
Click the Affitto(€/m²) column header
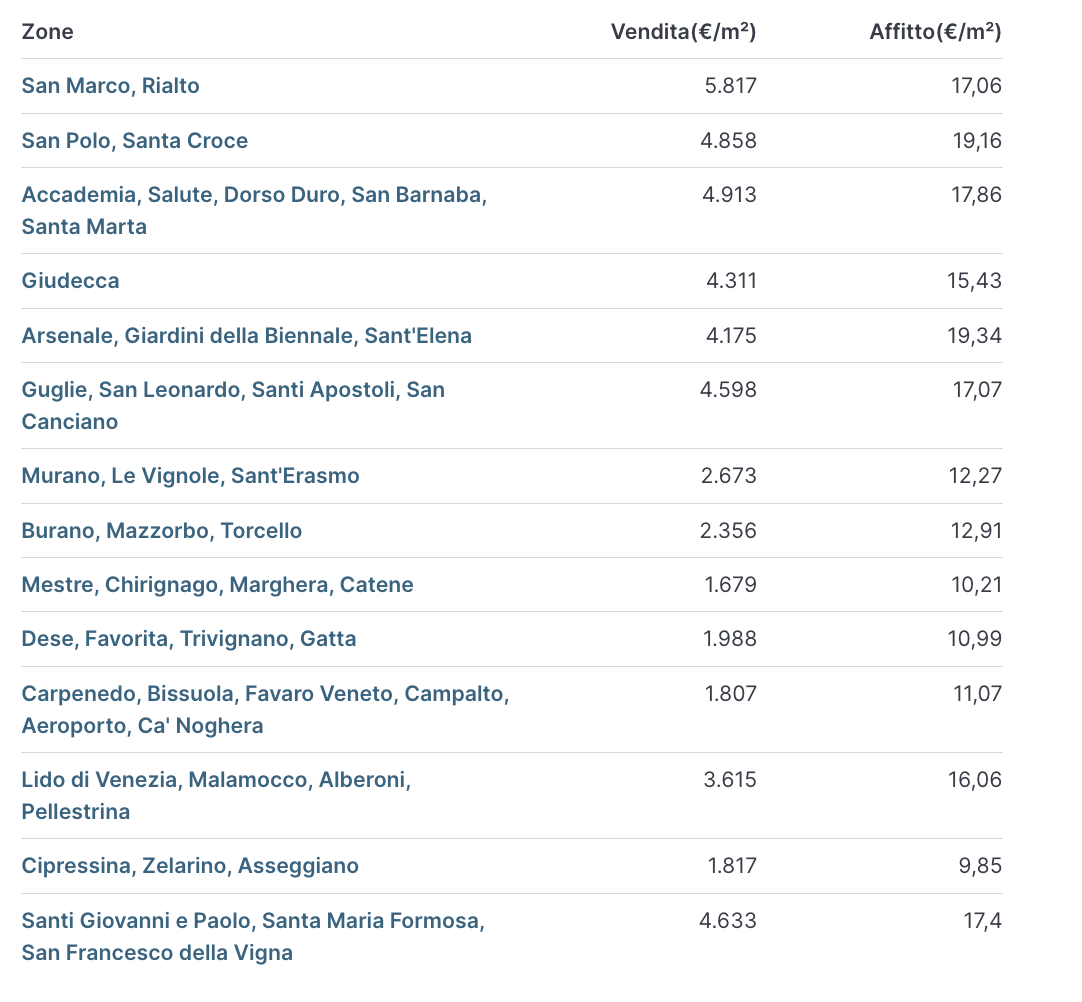[x=935, y=32]
